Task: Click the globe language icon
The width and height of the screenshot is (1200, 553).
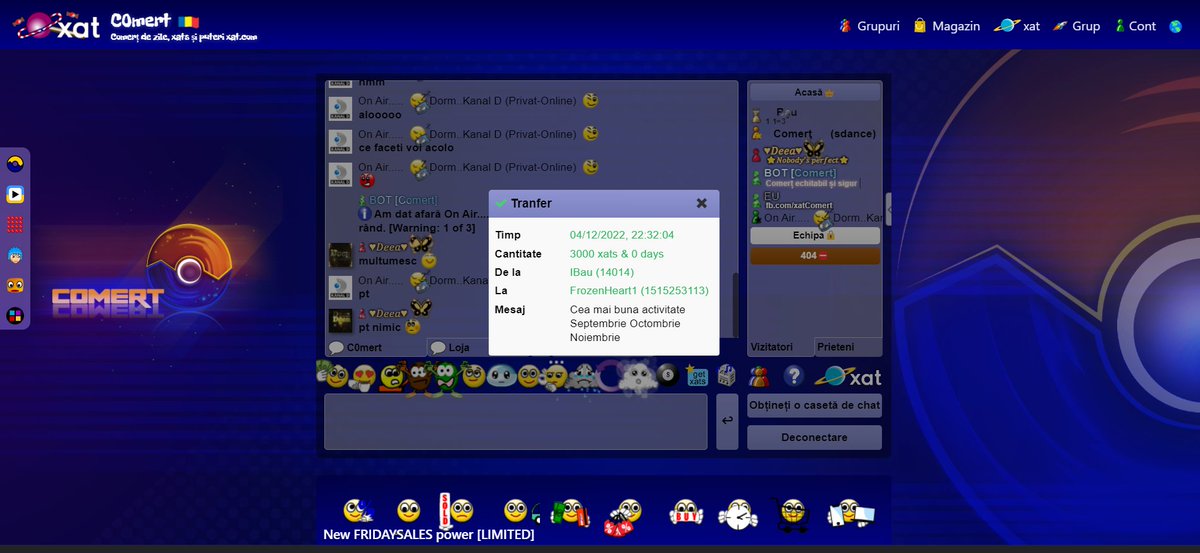Action: pyautogui.click(x=1176, y=26)
